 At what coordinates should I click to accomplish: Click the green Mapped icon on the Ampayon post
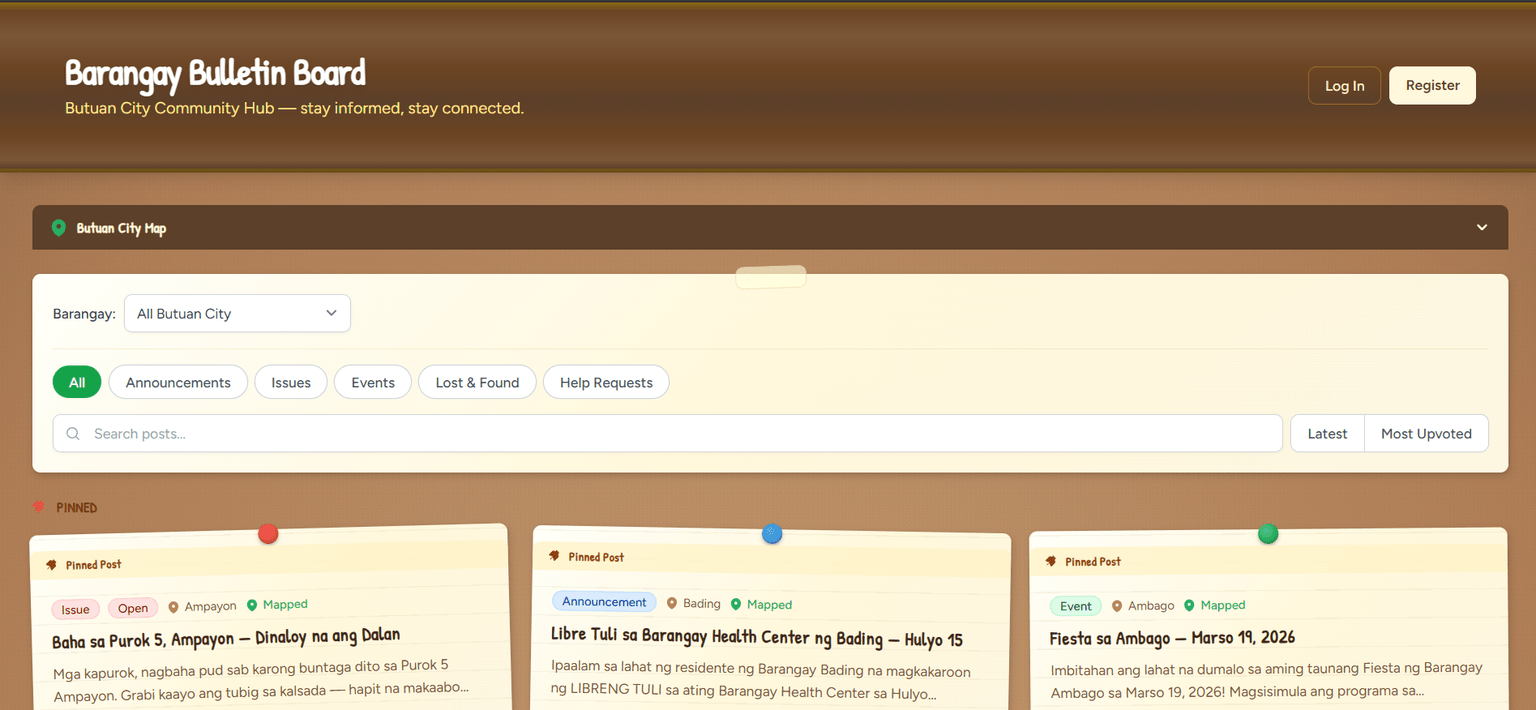coord(252,605)
